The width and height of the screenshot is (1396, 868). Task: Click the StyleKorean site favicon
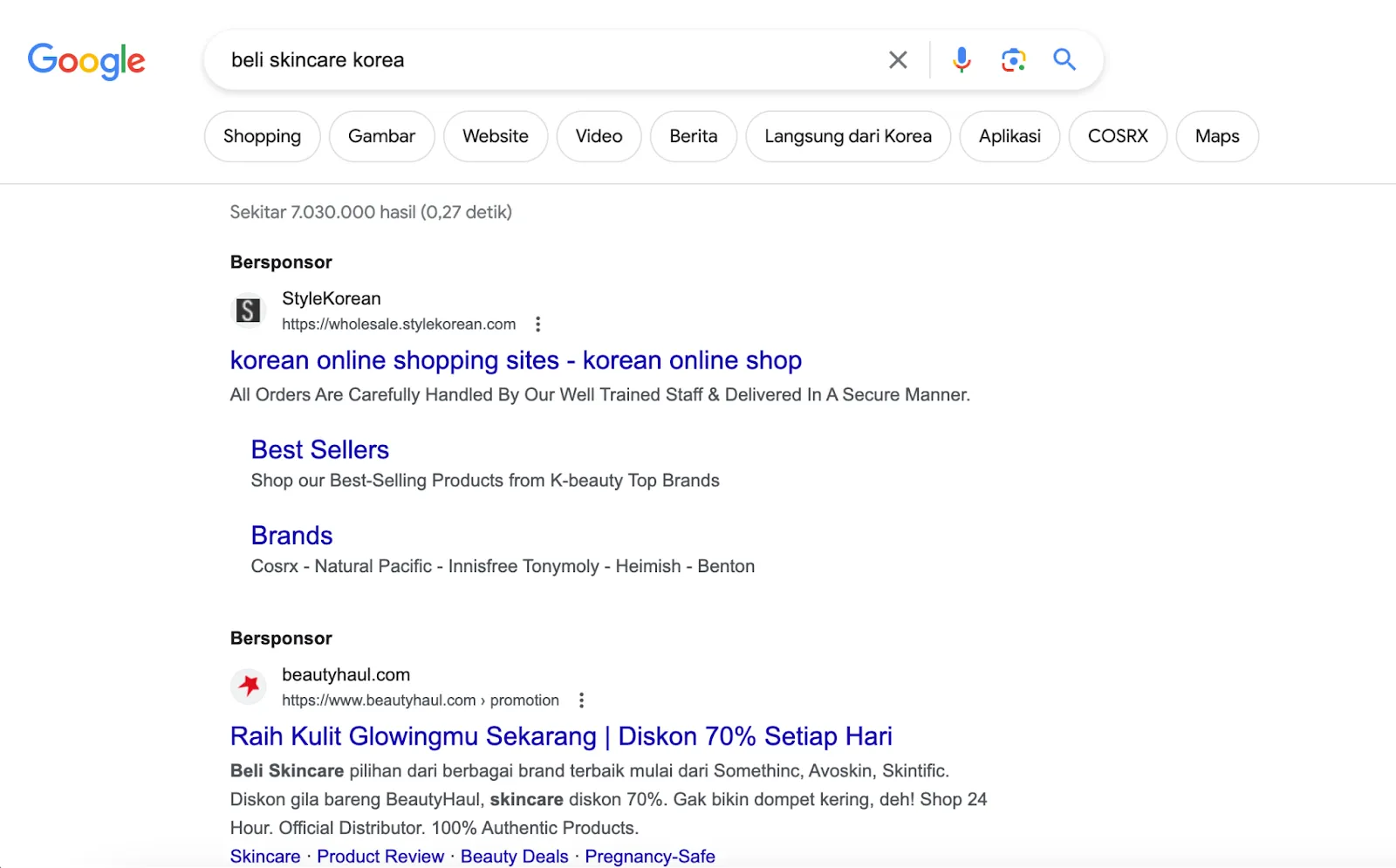click(x=249, y=311)
